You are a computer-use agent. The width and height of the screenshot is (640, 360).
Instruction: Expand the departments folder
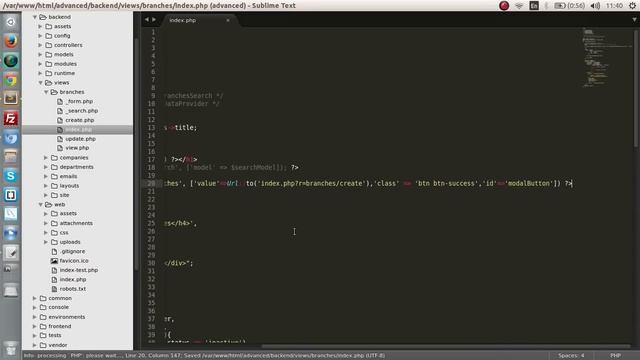pyautogui.click(x=46, y=167)
